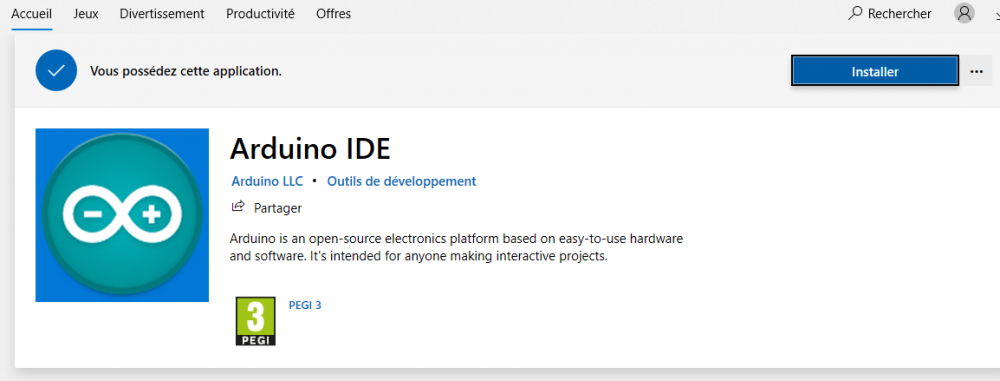Click the PEGI 3 text link
Screen dimensions: 1000x381
pos(305,305)
